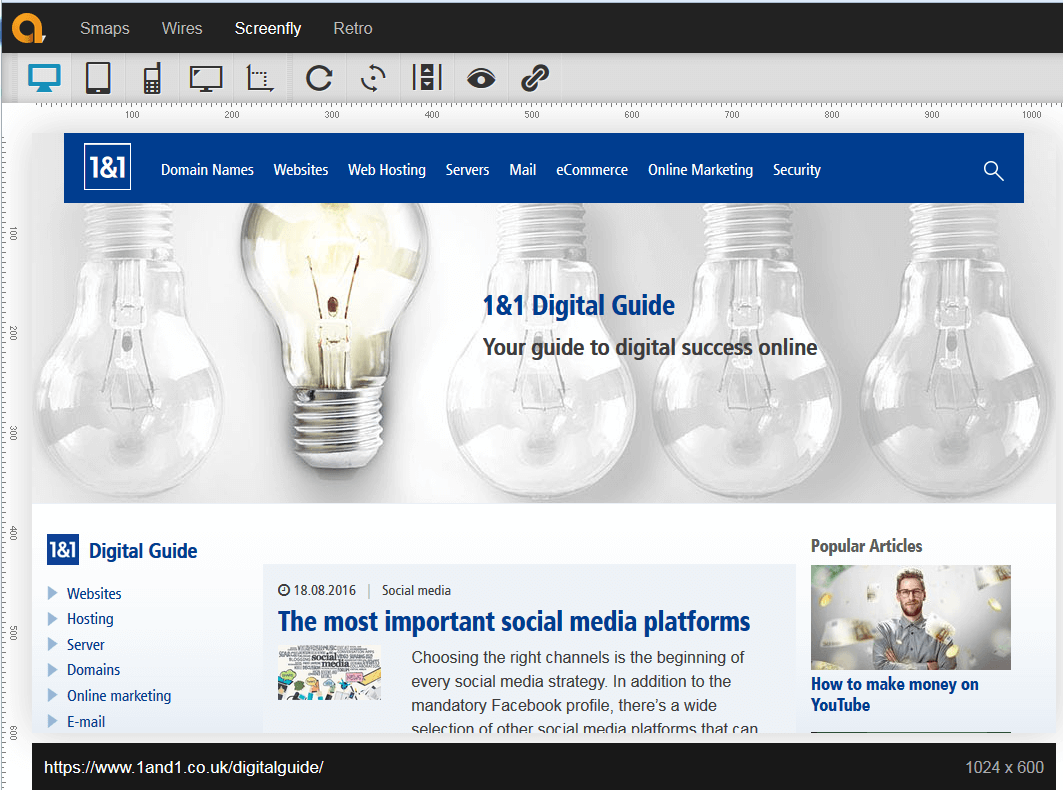Open the Domains sidebar link

94,670
